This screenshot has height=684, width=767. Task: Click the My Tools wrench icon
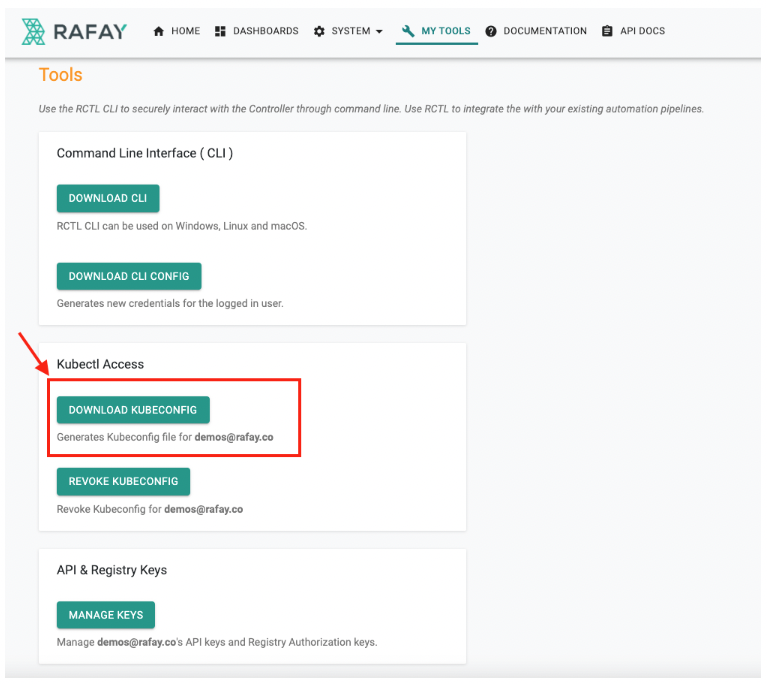[408, 31]
